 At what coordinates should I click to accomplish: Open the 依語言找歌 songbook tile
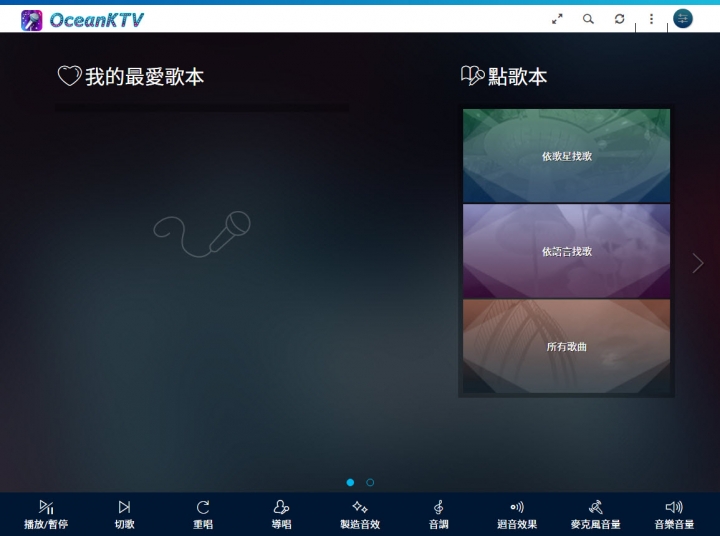[566, 251]
